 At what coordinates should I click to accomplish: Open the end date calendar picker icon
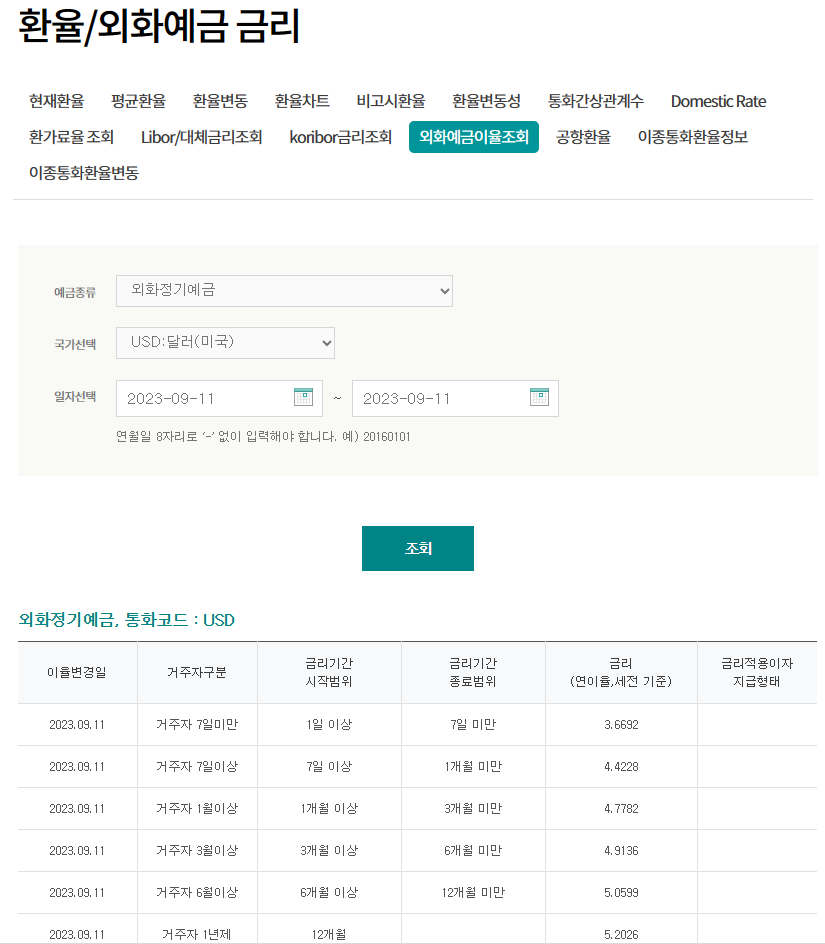point(539,397)
